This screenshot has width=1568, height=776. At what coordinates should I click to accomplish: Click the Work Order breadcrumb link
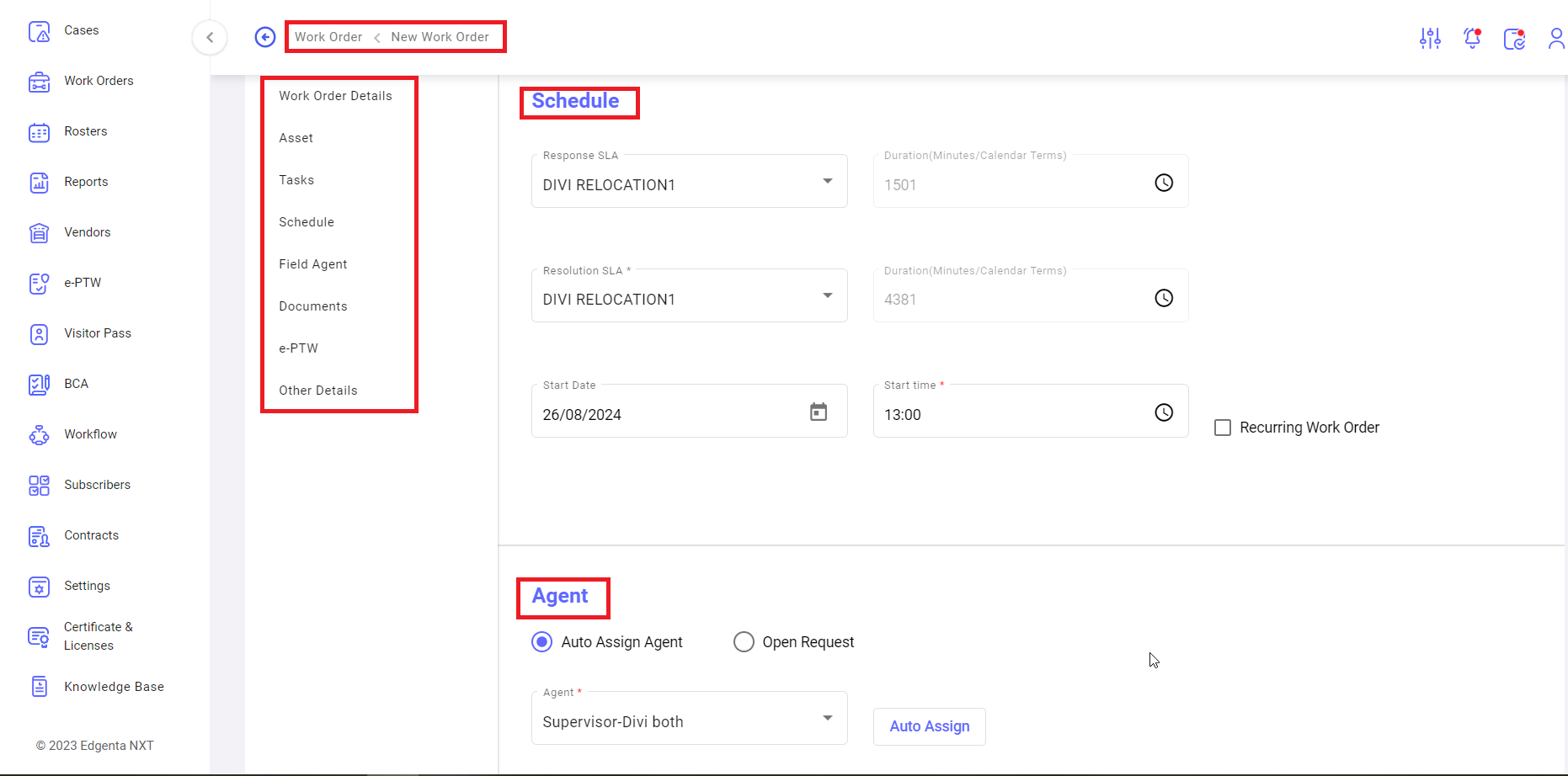(x=328, y=37)
